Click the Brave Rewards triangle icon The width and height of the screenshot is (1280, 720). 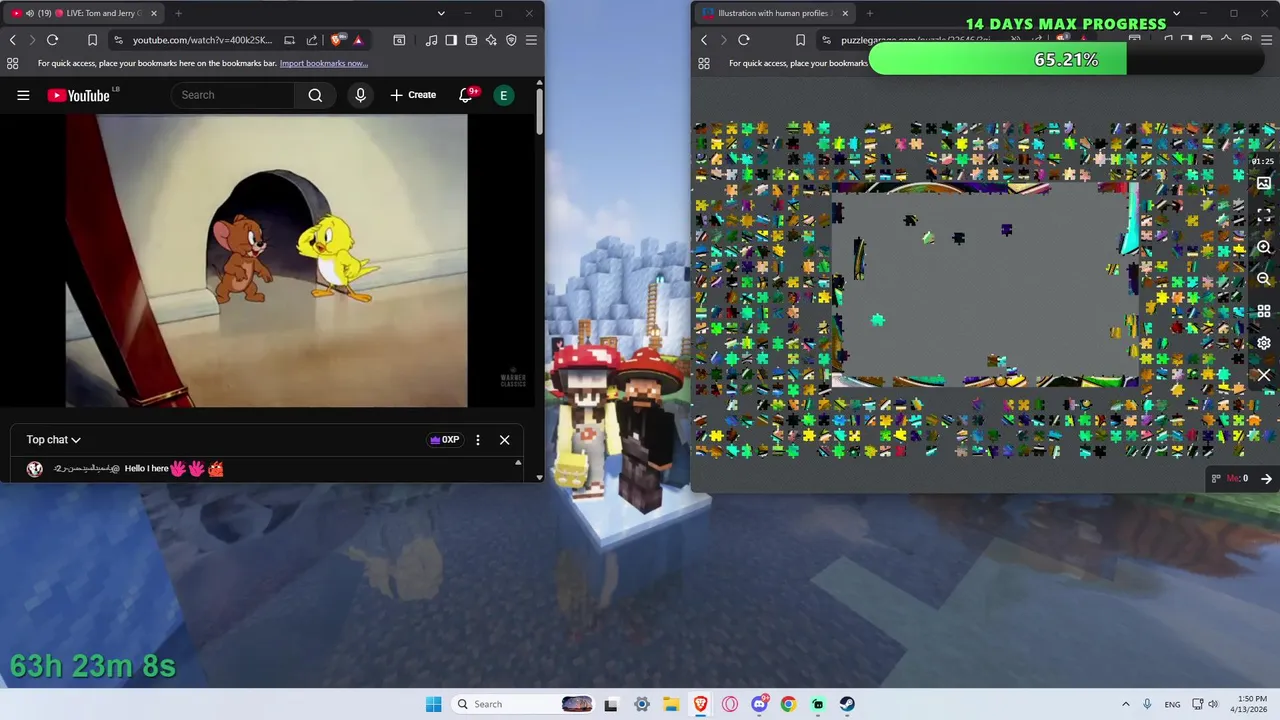[357, 40]
